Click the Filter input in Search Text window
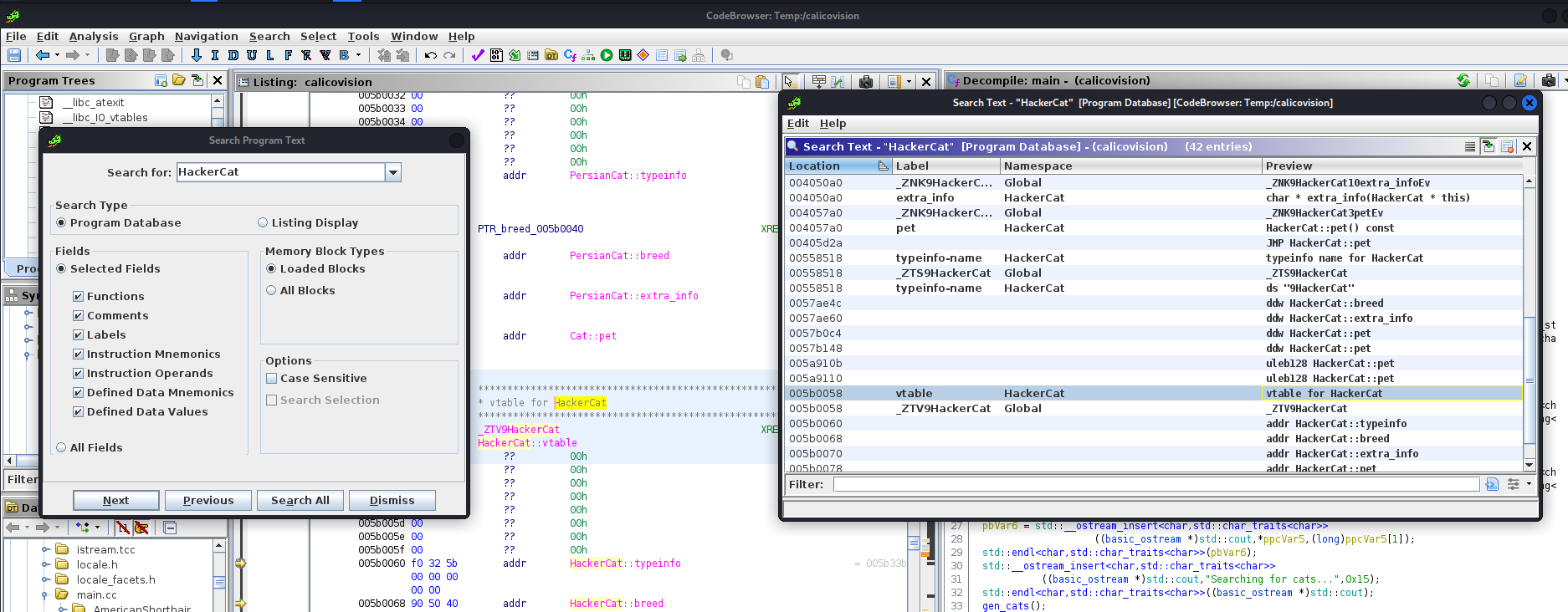 (1156, 484)
